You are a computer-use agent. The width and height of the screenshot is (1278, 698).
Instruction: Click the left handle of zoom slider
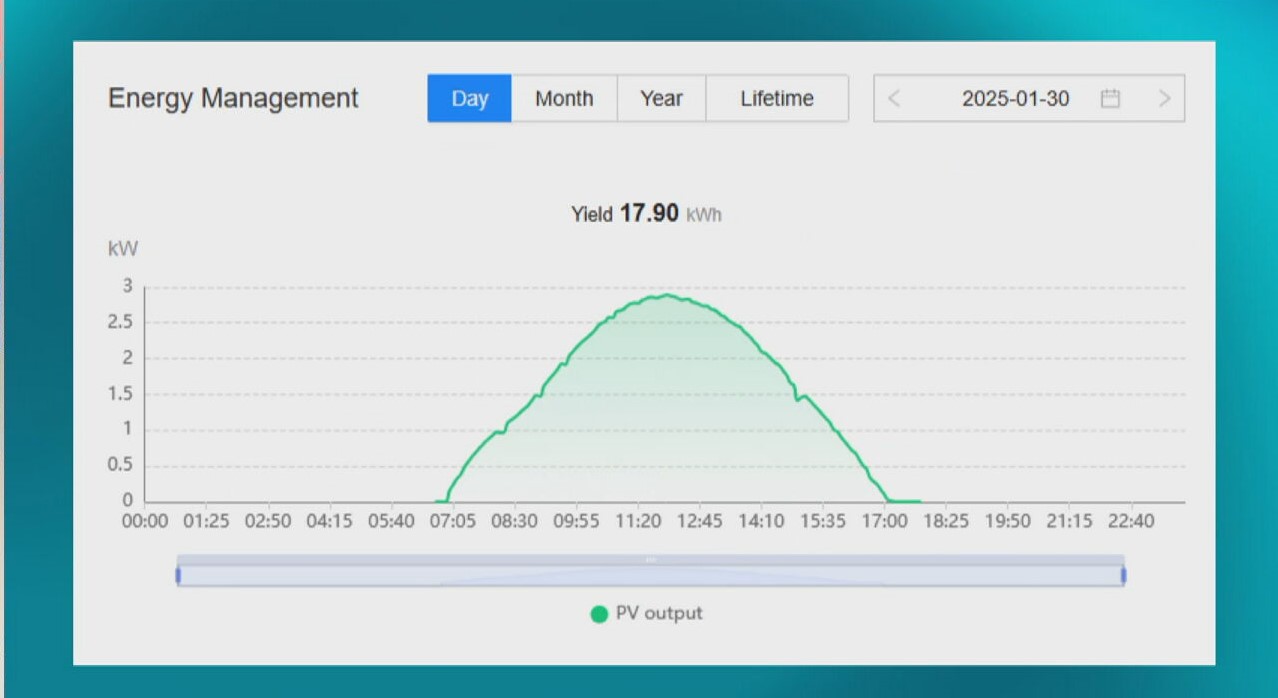[x=178, y=575]
